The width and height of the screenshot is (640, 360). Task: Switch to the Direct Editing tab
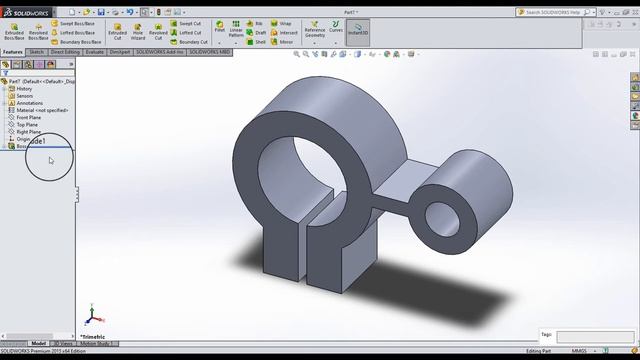click(x=65, y=52)
